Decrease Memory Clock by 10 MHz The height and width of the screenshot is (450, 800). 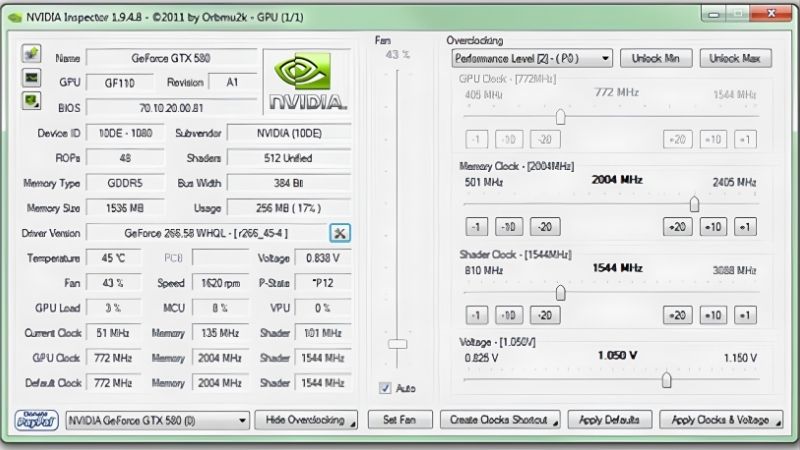point(509,227)
